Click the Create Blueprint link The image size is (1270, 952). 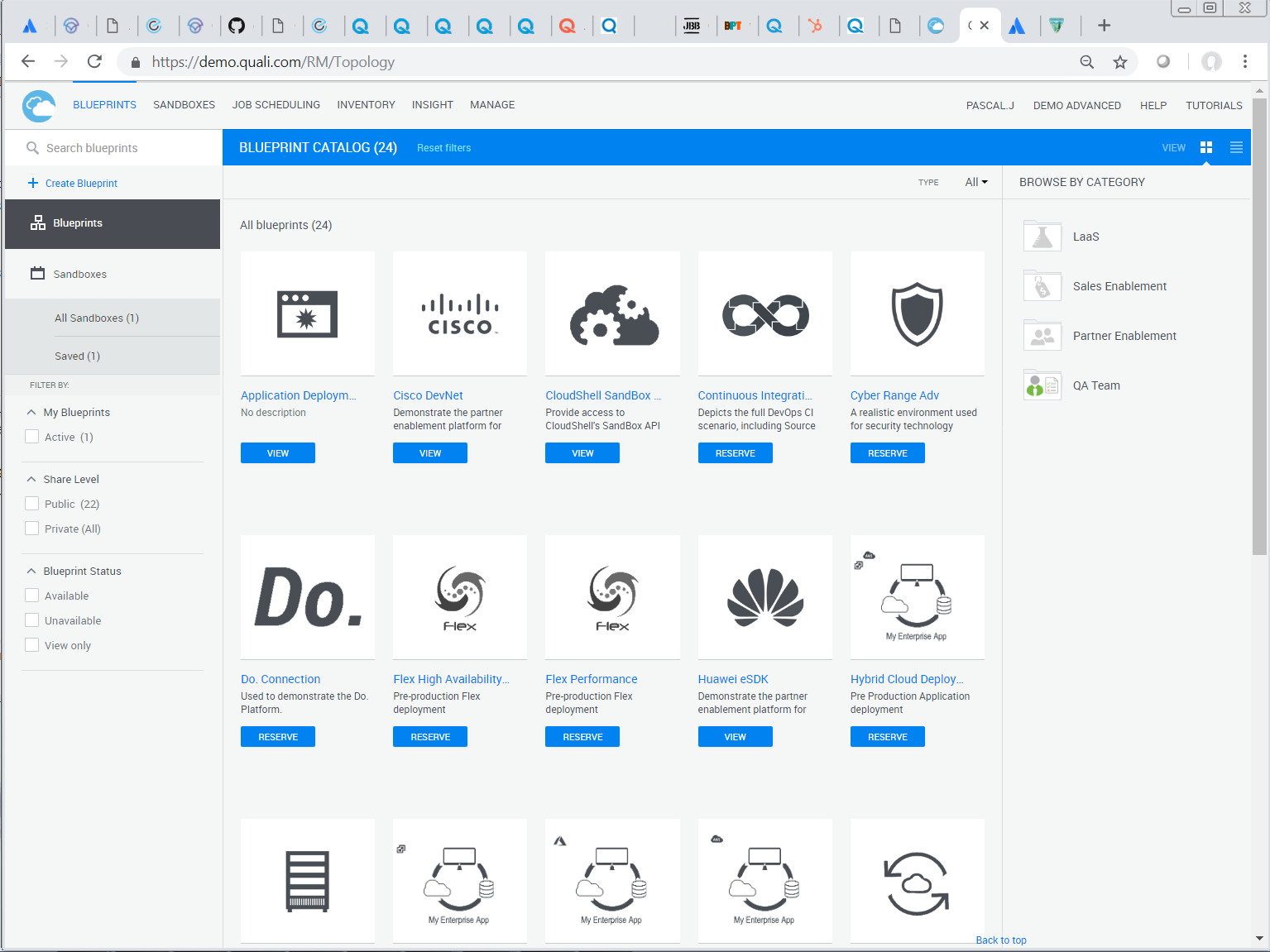point(81,184)
